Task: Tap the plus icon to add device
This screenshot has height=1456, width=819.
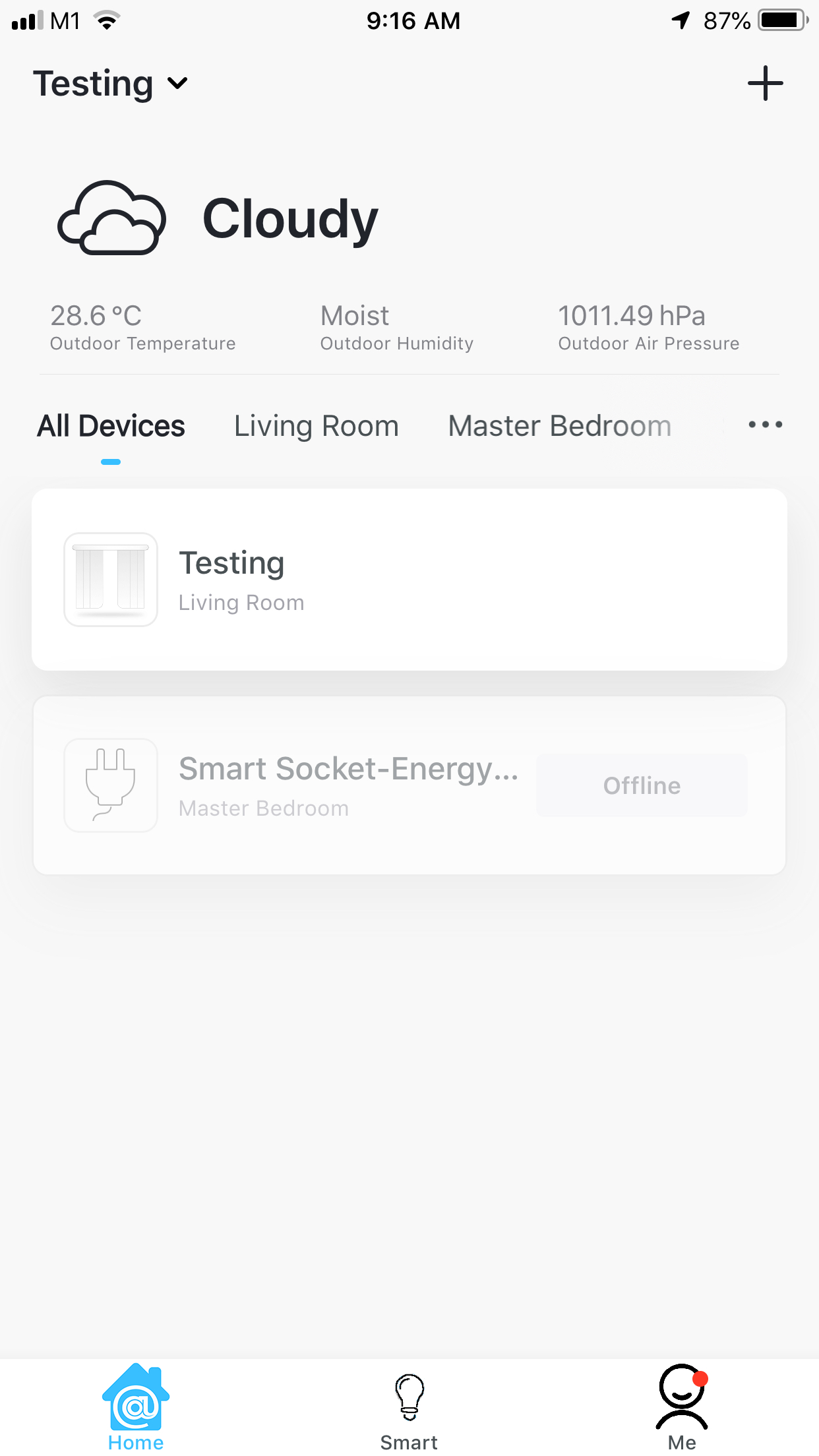Action: pyautogui.click(x=765, y=84)
